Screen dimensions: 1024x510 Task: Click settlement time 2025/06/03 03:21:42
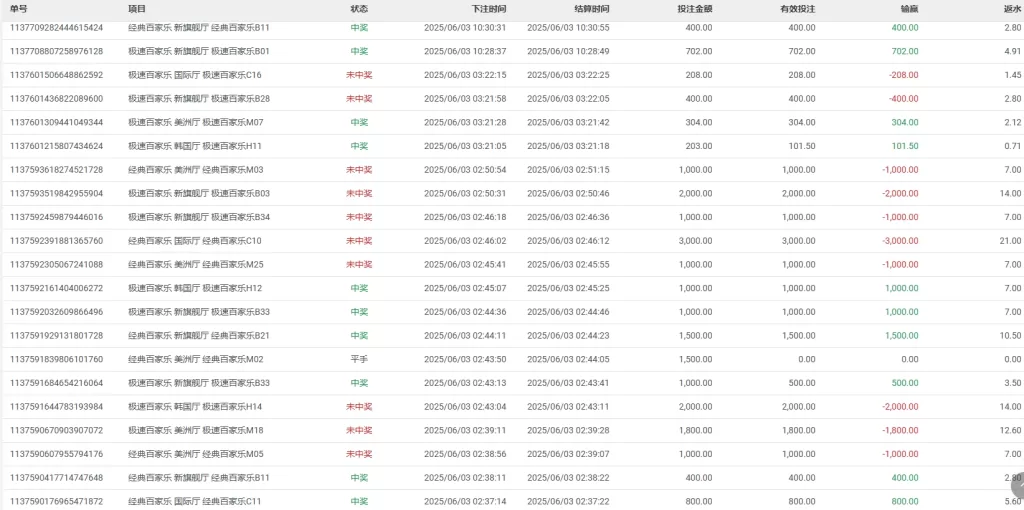click(x=568, y=122)
